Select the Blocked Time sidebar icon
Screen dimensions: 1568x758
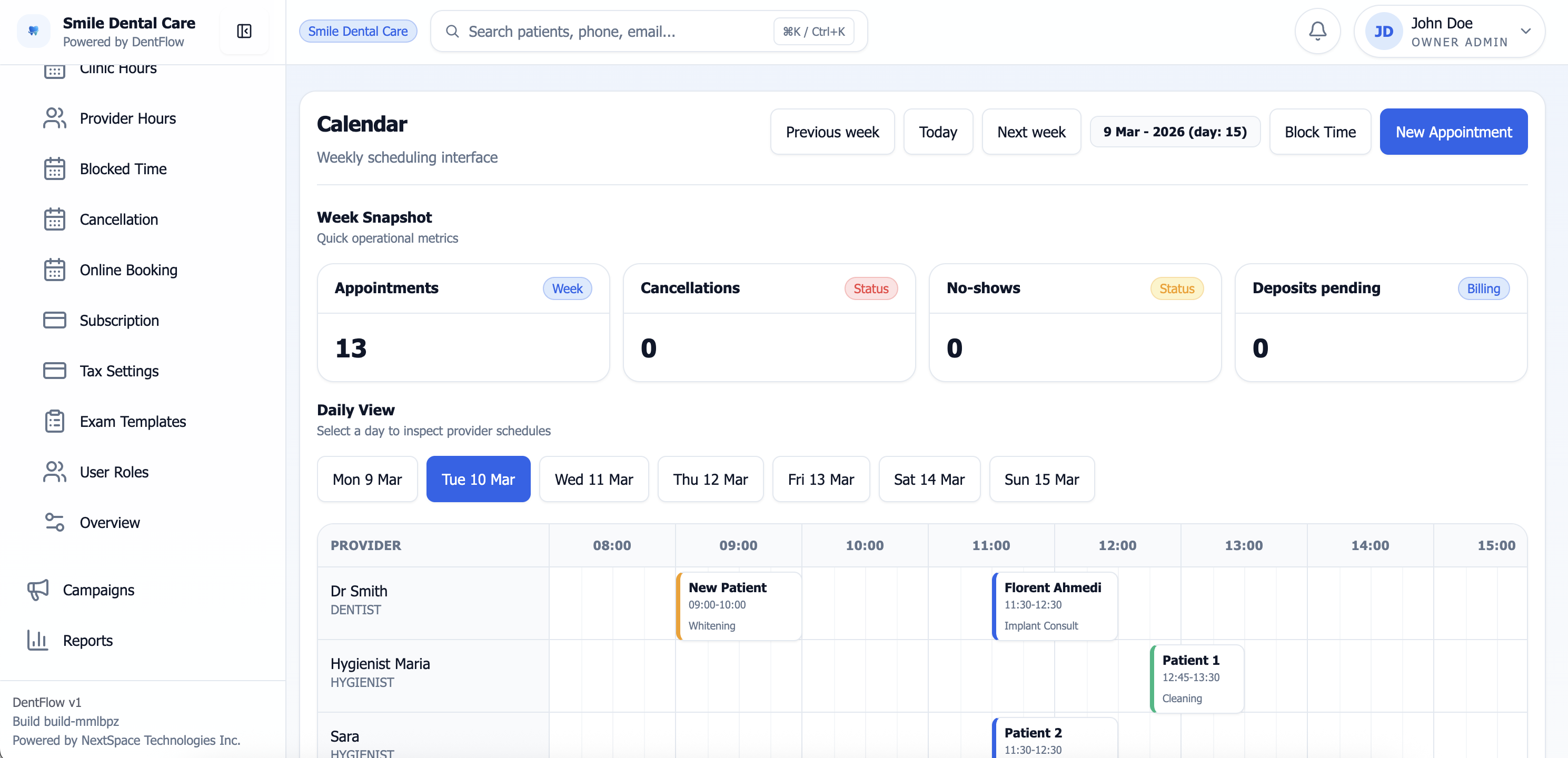55,168
